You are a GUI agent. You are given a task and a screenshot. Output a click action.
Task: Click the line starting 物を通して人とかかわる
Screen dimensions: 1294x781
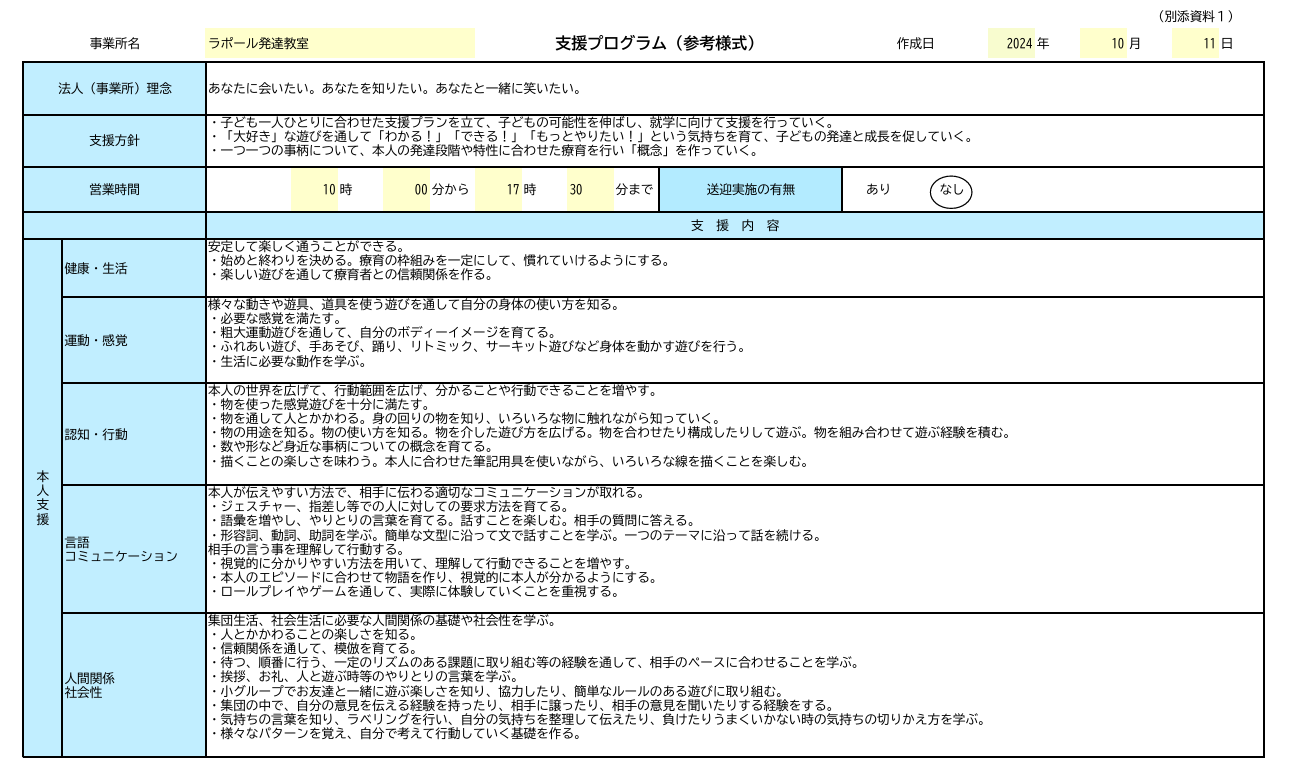click(x=465, y=418)
